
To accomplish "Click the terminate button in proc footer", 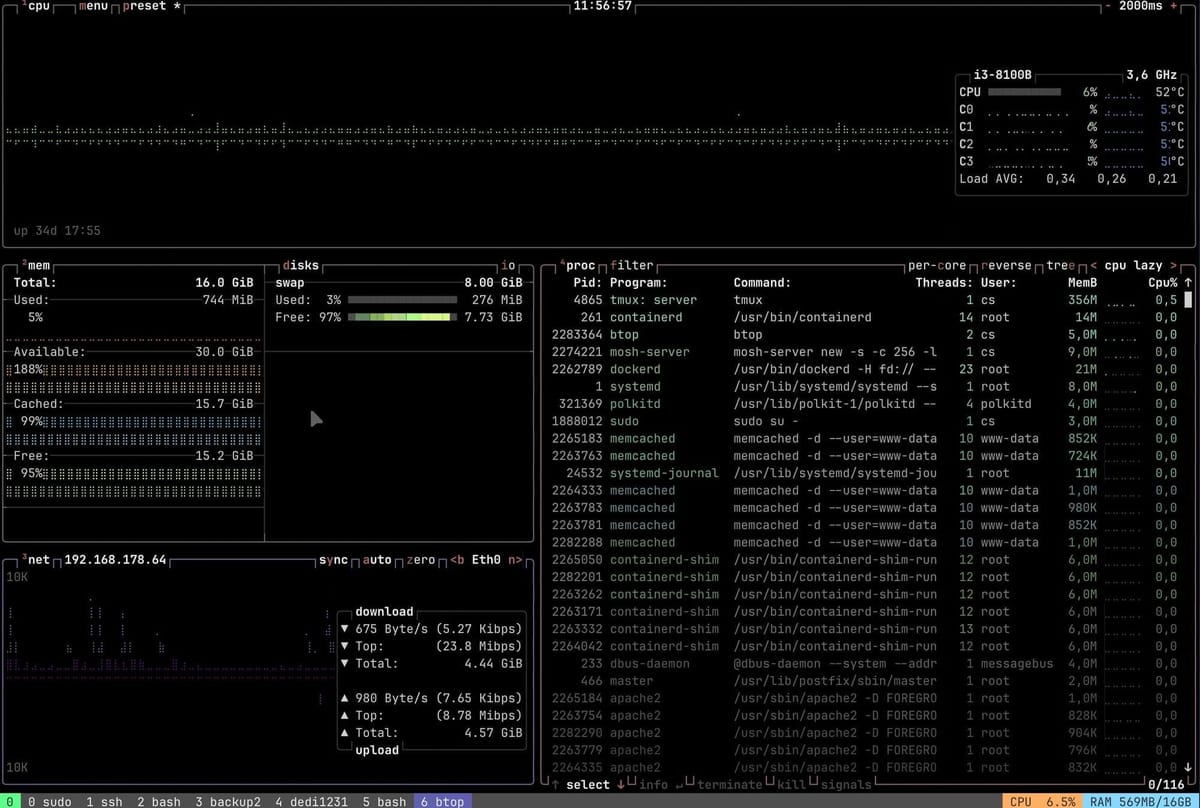I will [x=728, y=785].
